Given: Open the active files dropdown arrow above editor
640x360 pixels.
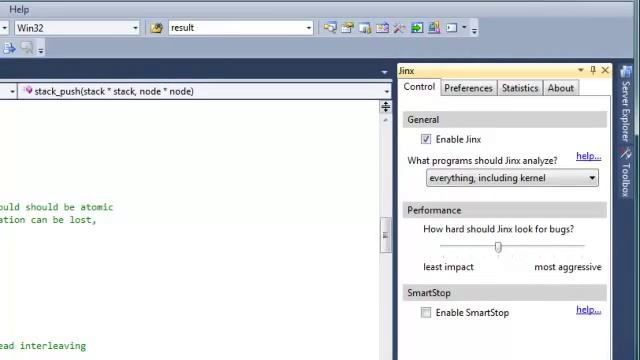Looking at the screenshot, I should click(384, 72).
